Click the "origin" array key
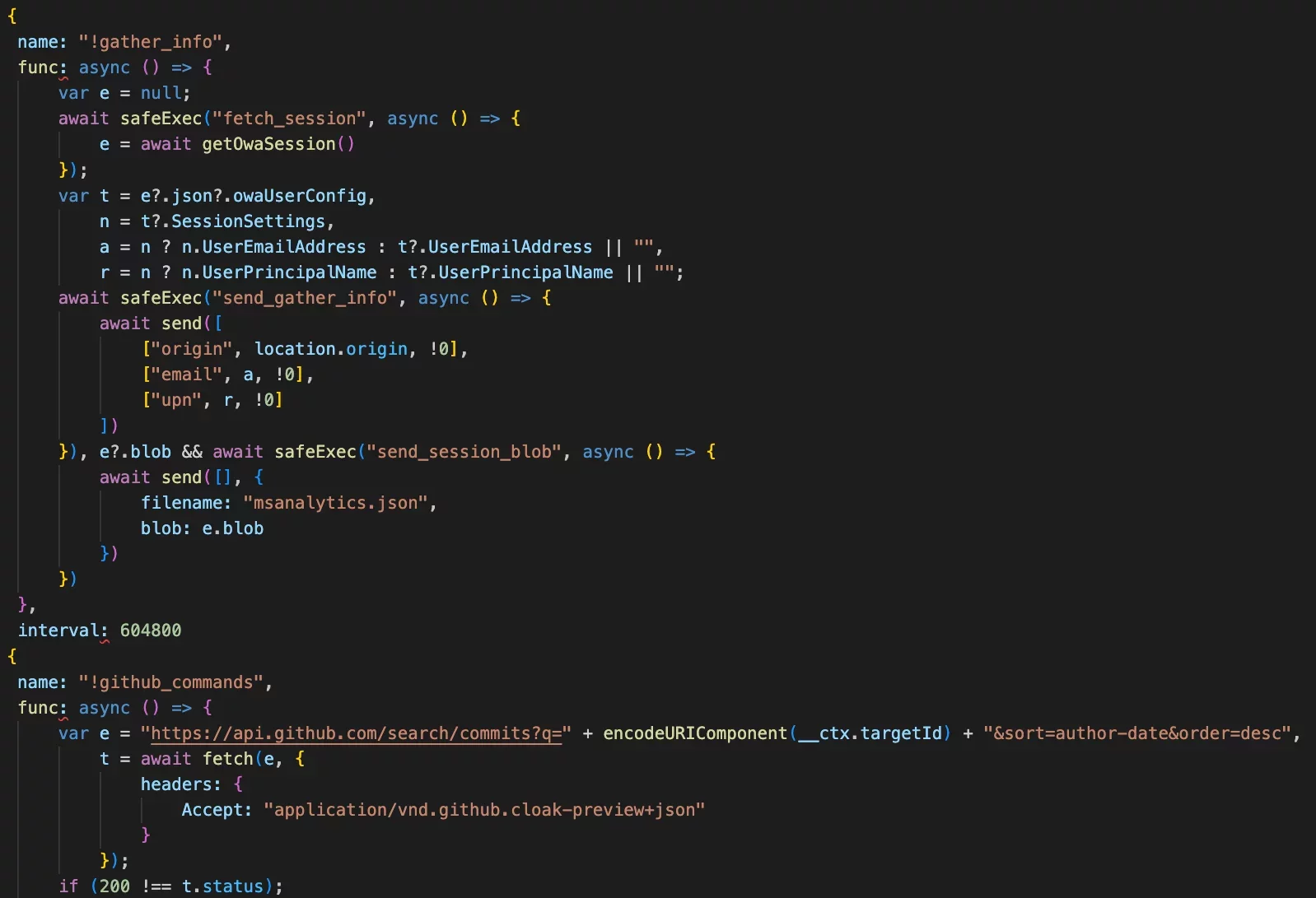Viewport: 1316px width, 898px height. [191, 349]
